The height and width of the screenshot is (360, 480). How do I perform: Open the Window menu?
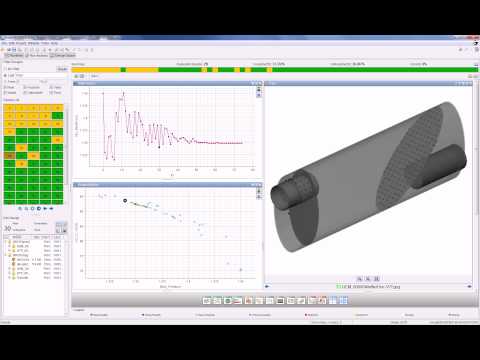tap(33, 43)
